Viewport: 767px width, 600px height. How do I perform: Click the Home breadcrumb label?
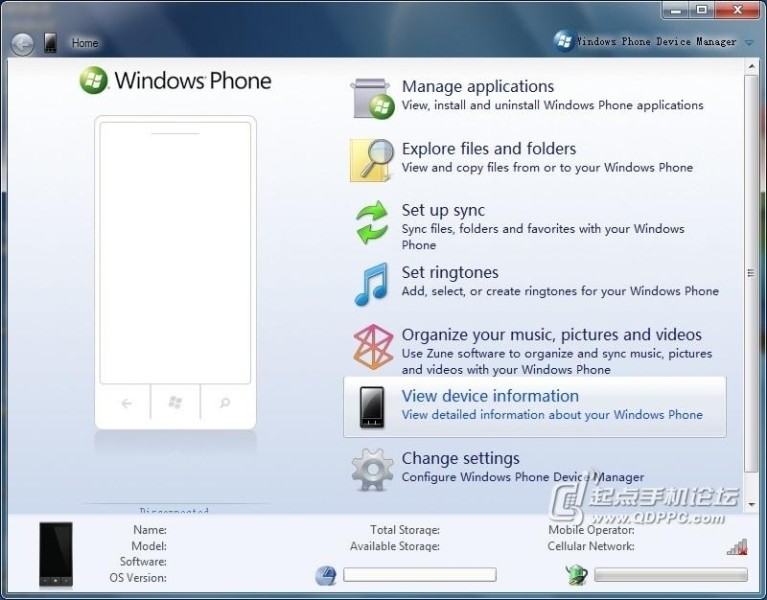coord(85,43)
